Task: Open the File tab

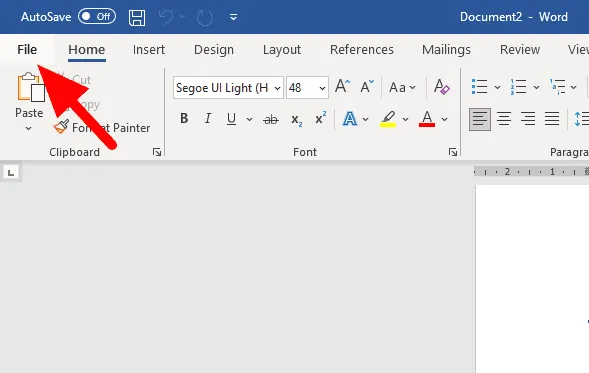Action: [x=27, y=50]
